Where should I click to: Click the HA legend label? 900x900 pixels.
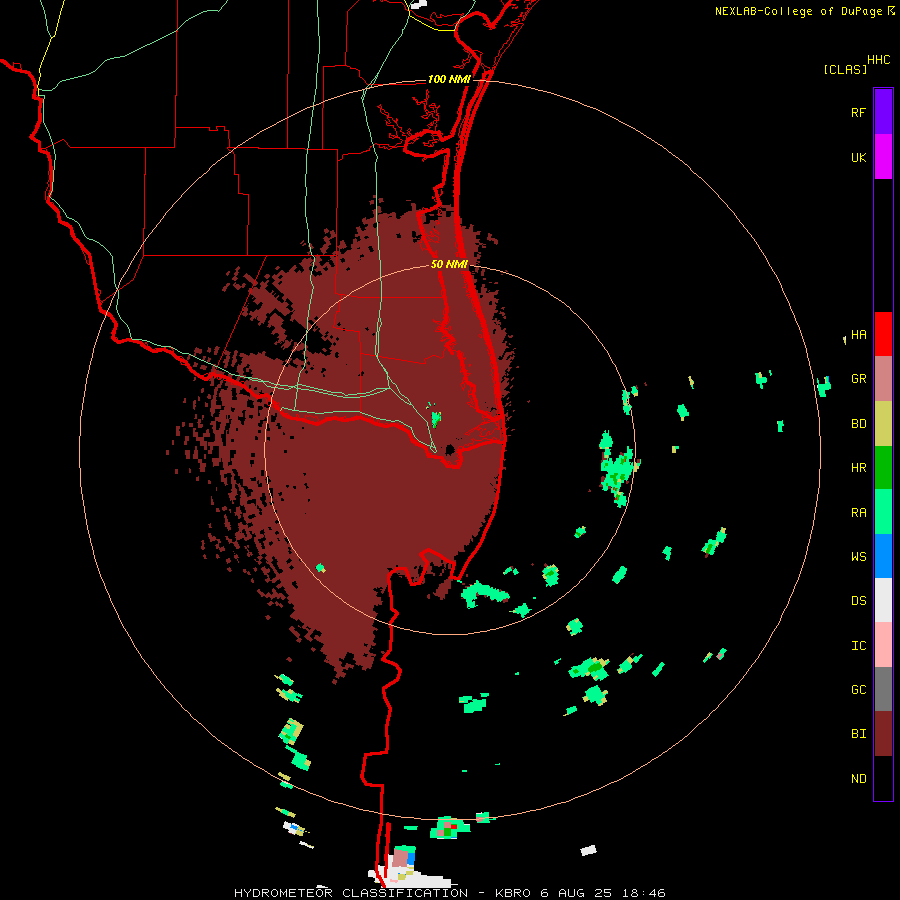tap(858, 335)
